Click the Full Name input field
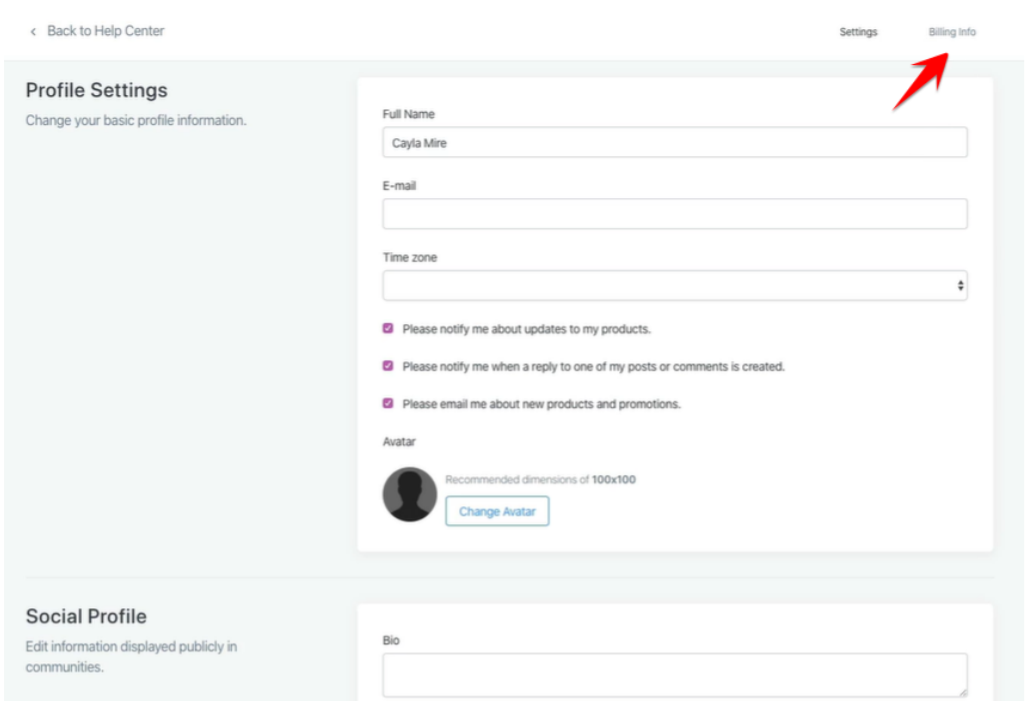 [x=675, y=142]
